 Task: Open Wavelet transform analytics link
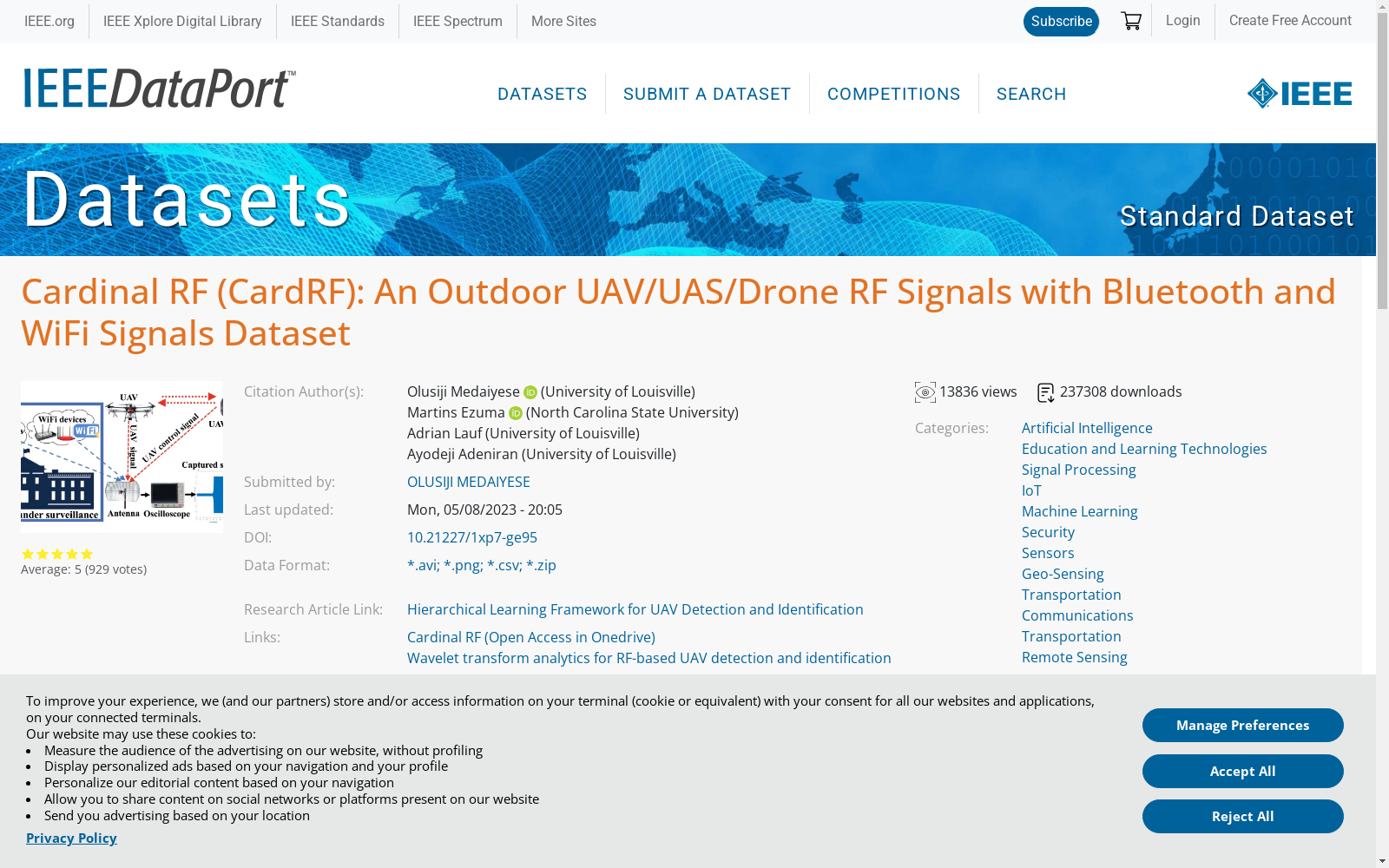point(649,658)
